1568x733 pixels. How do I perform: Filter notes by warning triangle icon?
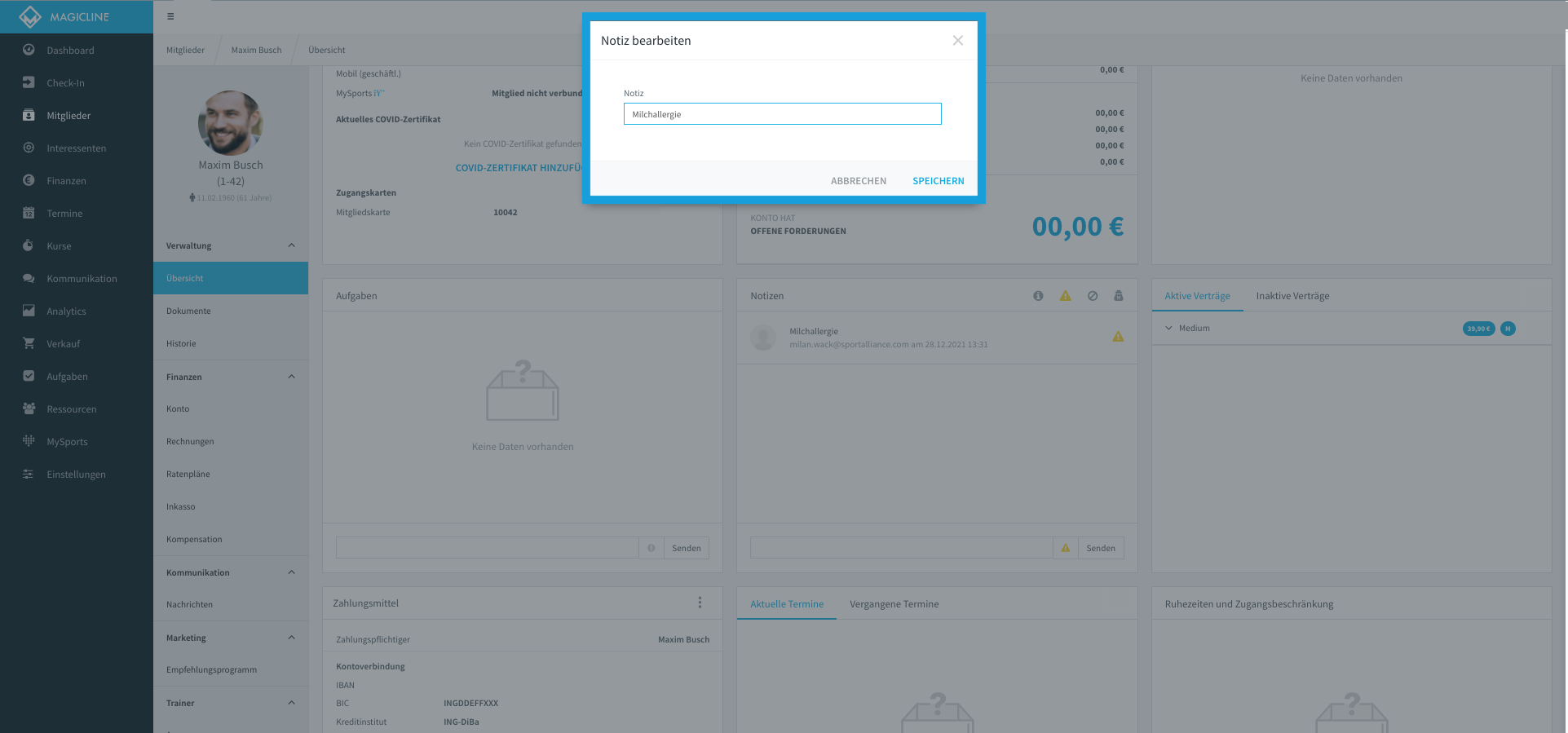click(x=1065, y=296)
